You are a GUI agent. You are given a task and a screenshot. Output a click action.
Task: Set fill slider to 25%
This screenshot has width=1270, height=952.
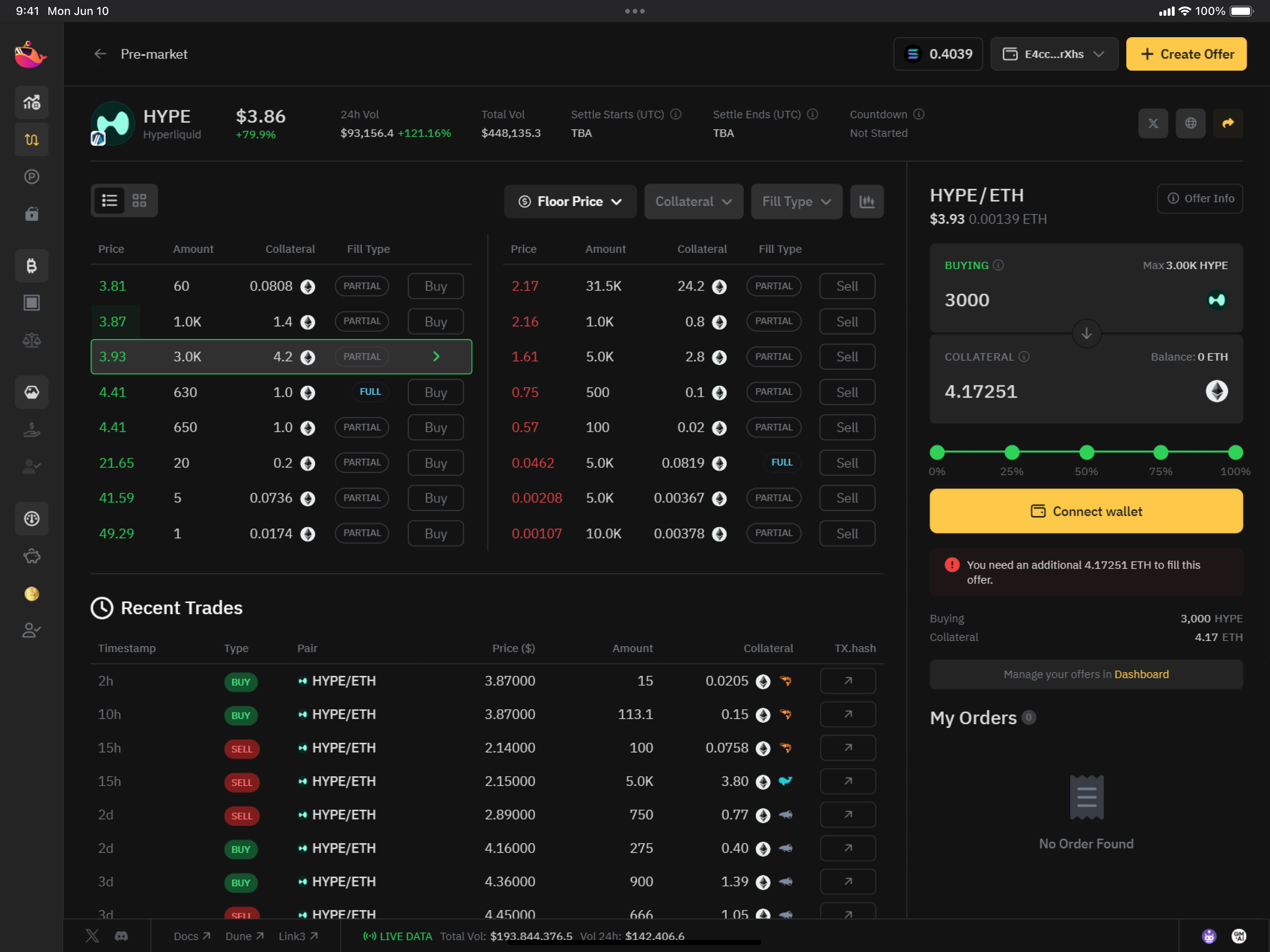tap(1012, 452)
